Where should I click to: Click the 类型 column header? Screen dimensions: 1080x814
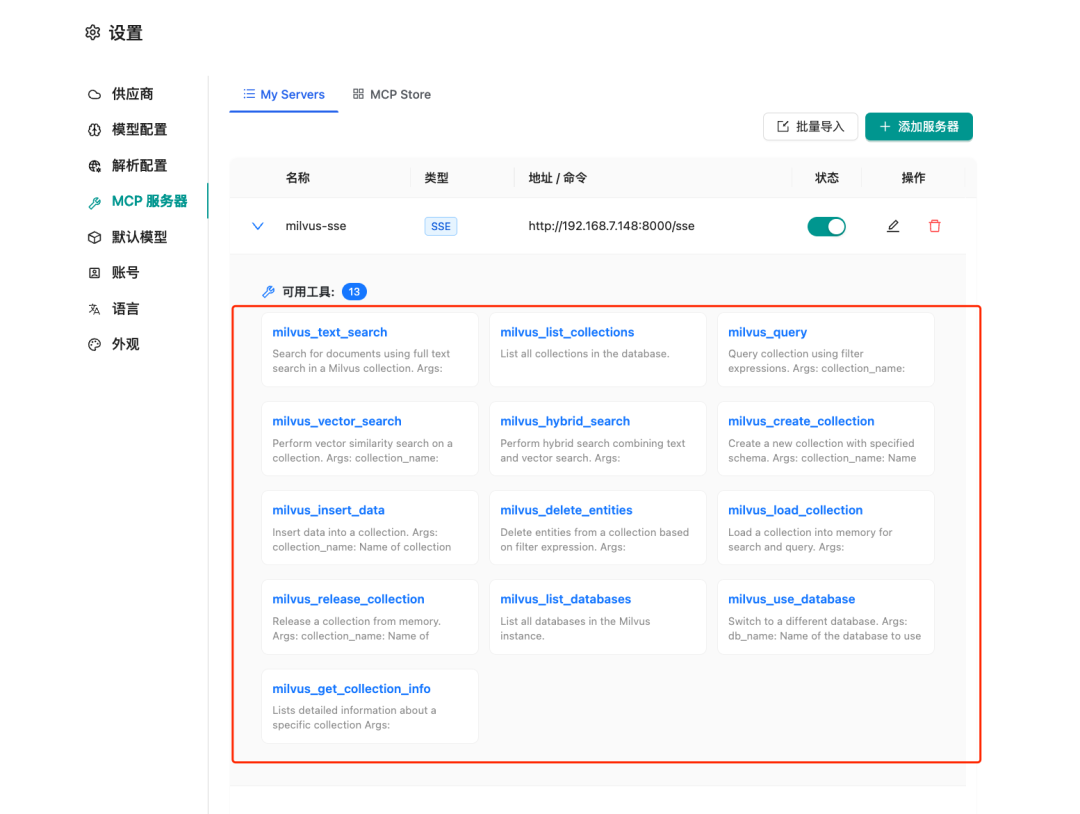(x=437, y=178)
